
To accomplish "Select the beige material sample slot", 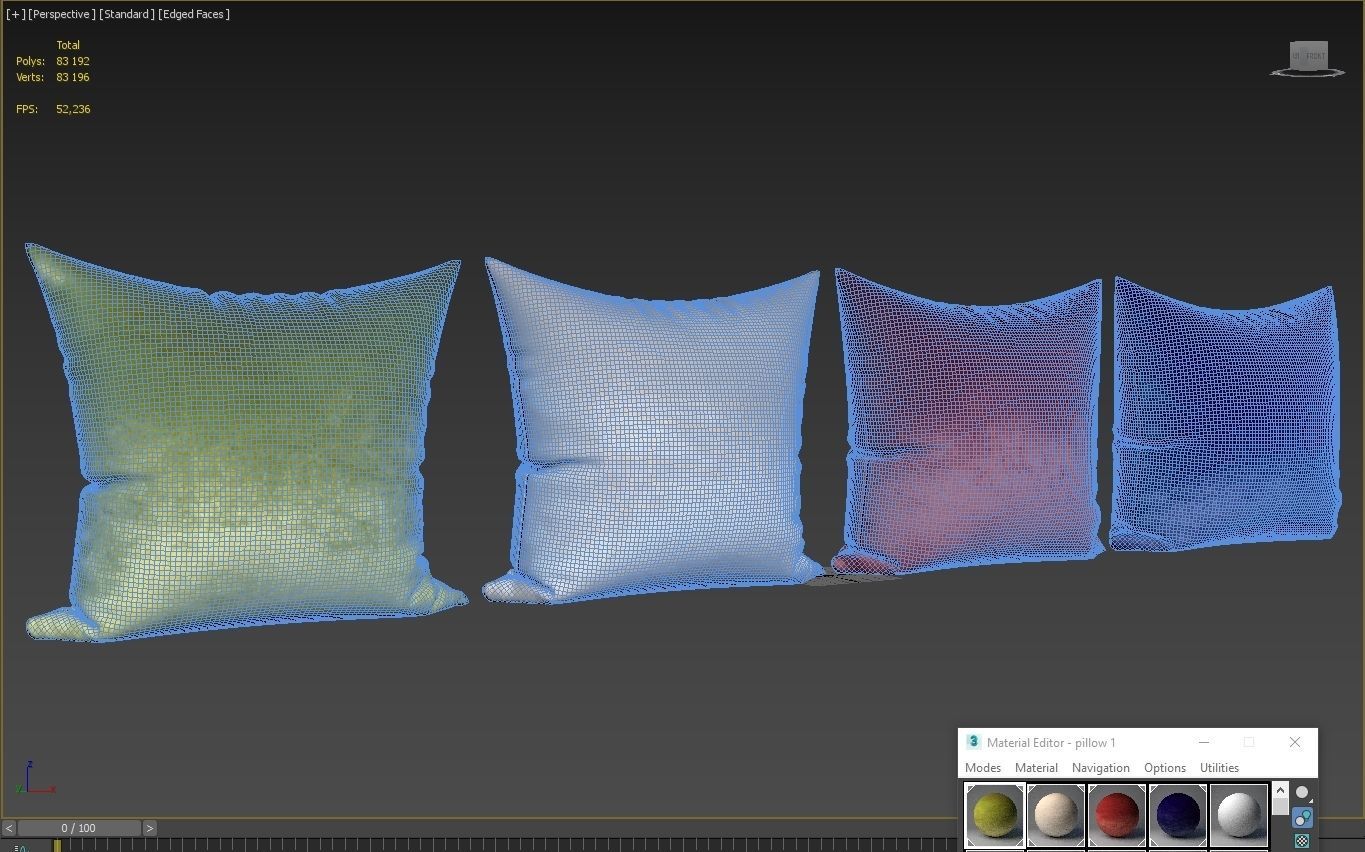I will coord(1056,815).
